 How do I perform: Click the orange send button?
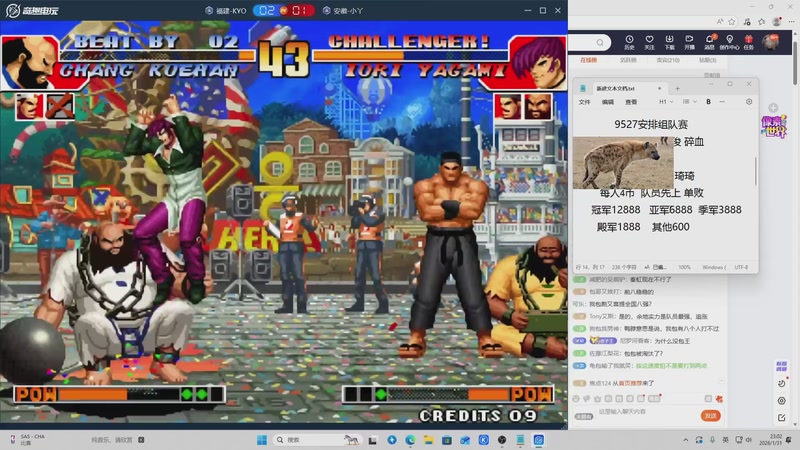coord(711,416)
